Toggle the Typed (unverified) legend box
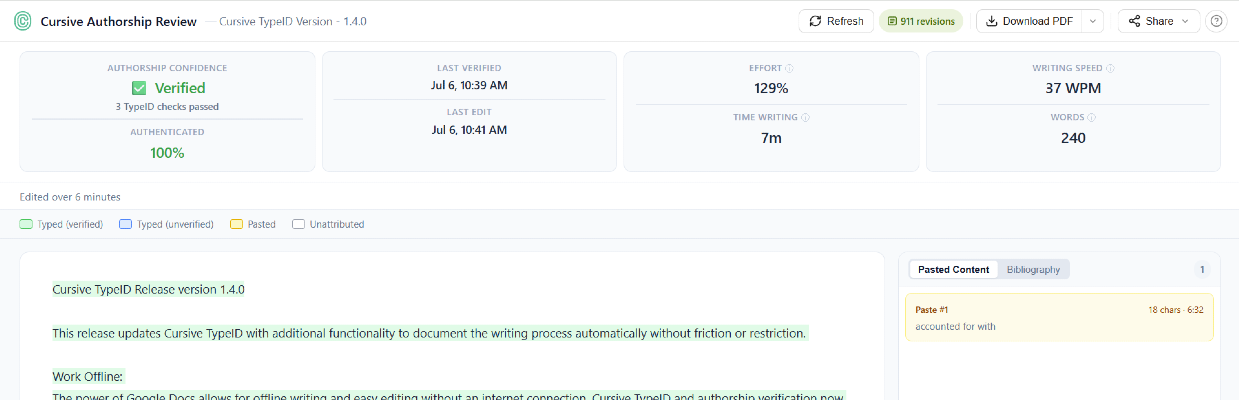The height and width of the screenshot is (400, 1239). click(x=125, y=225)
